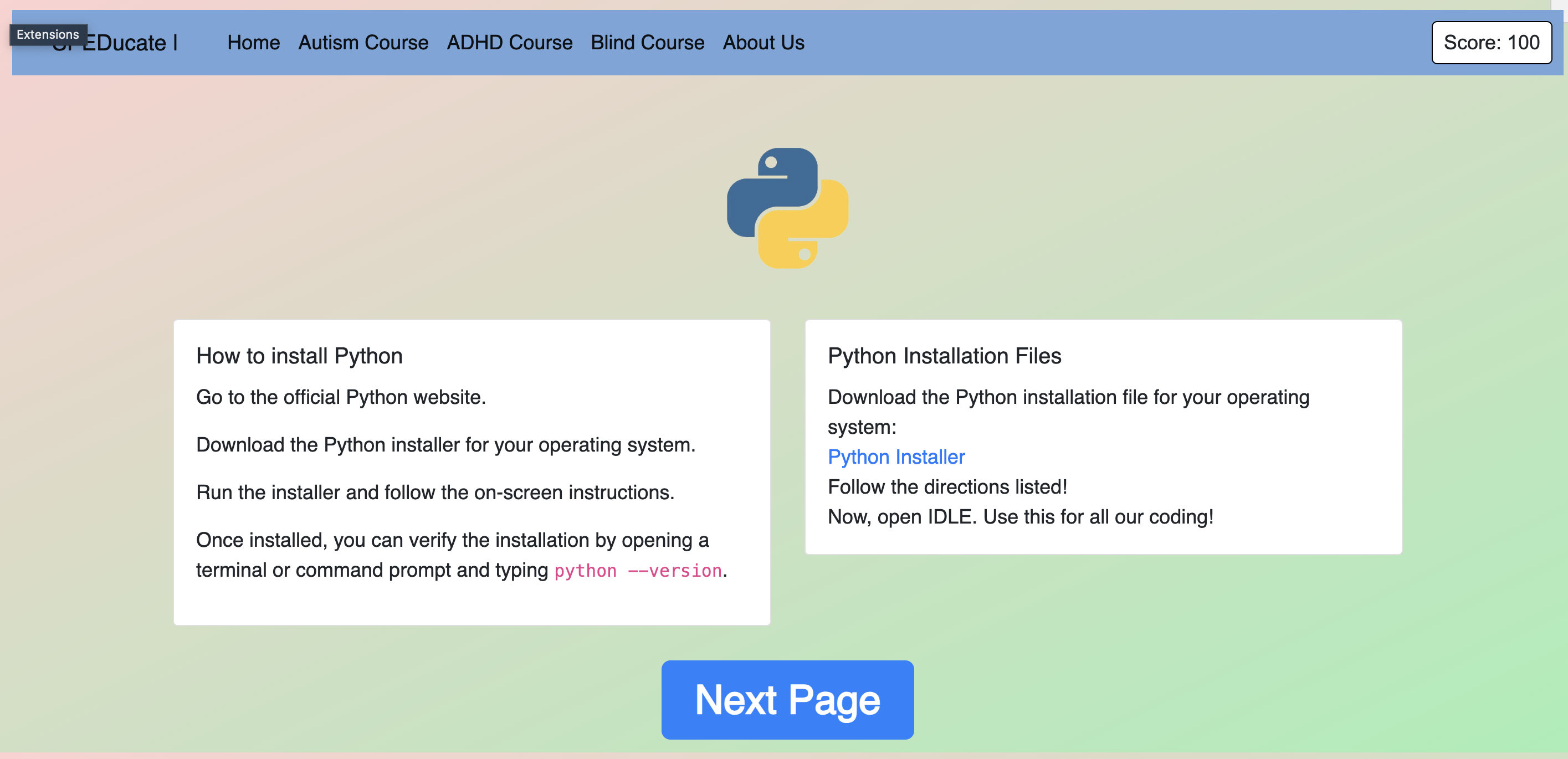Click 'Follow the directions listed!' text

pyautogui.click(x=947, y=487)
